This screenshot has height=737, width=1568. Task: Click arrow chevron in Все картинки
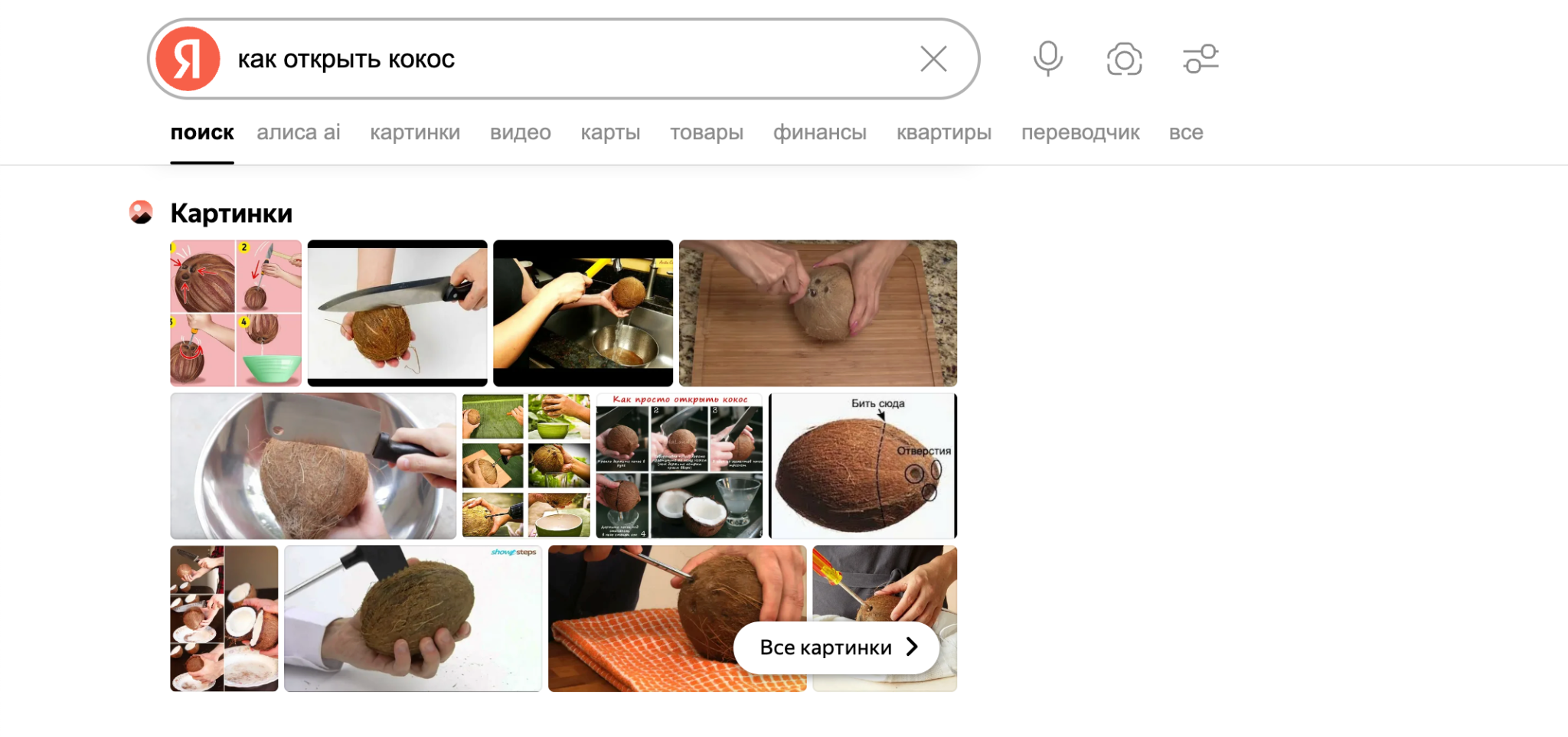pos(912,647)
